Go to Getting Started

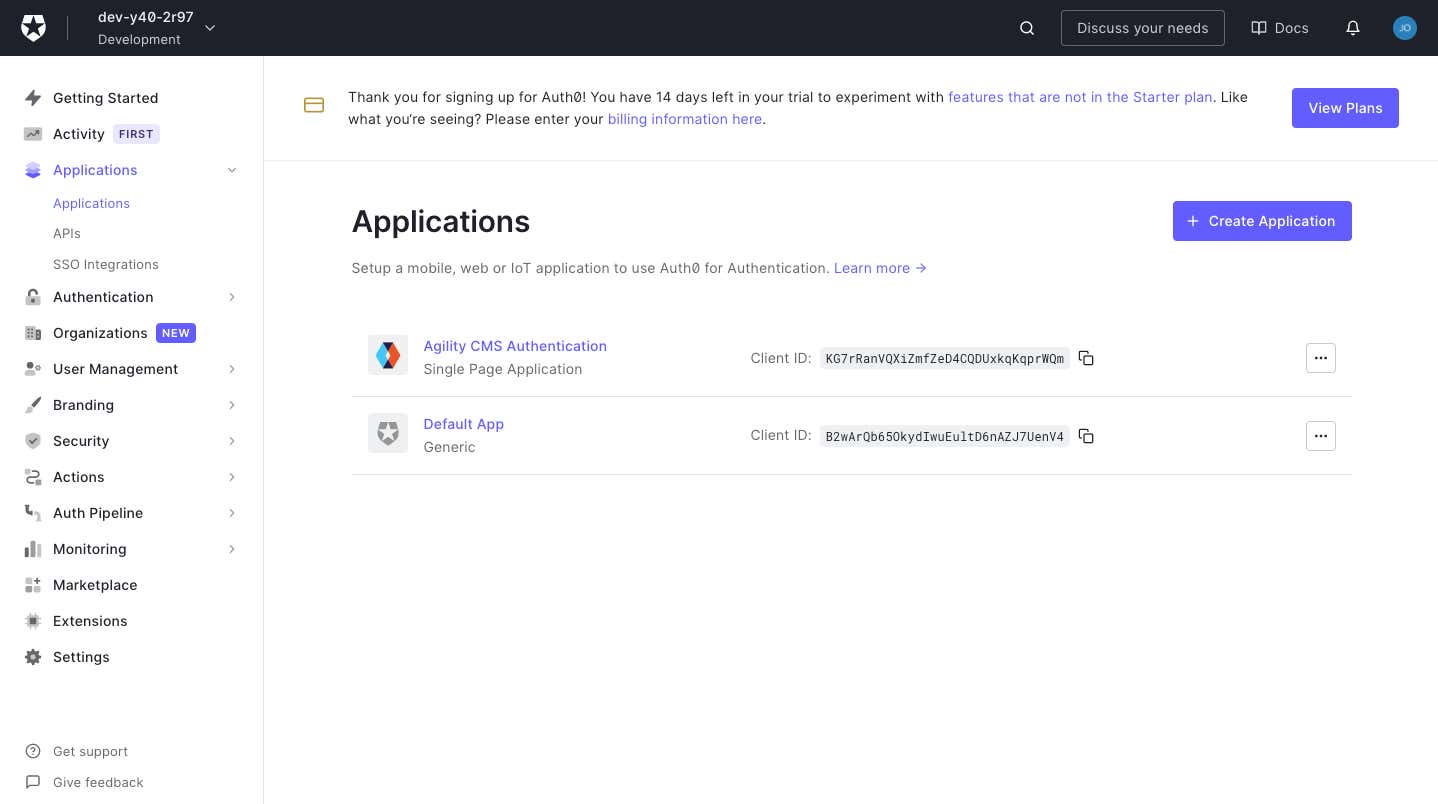point(105,98)
